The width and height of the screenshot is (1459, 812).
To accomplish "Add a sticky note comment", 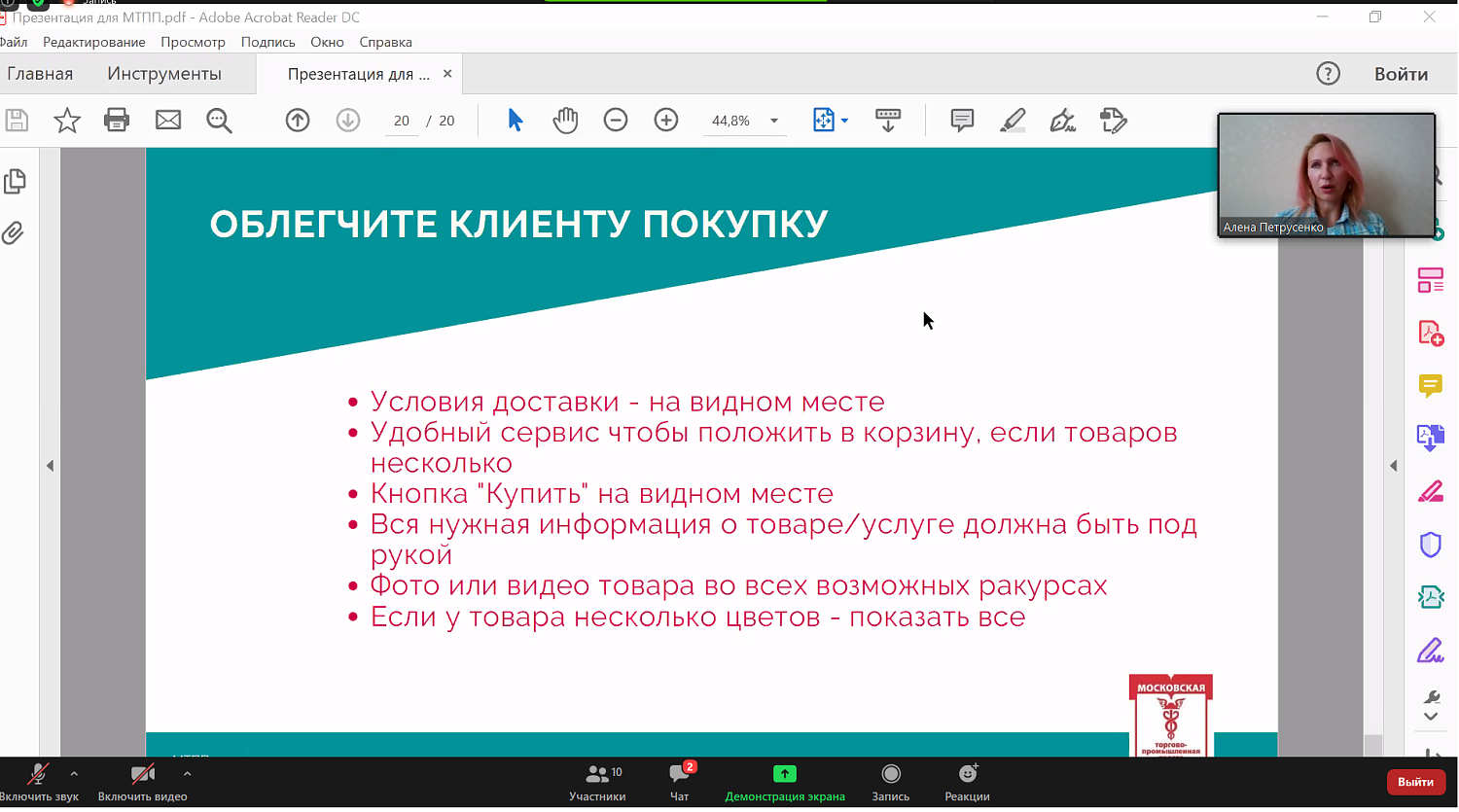I will (962, 121).
